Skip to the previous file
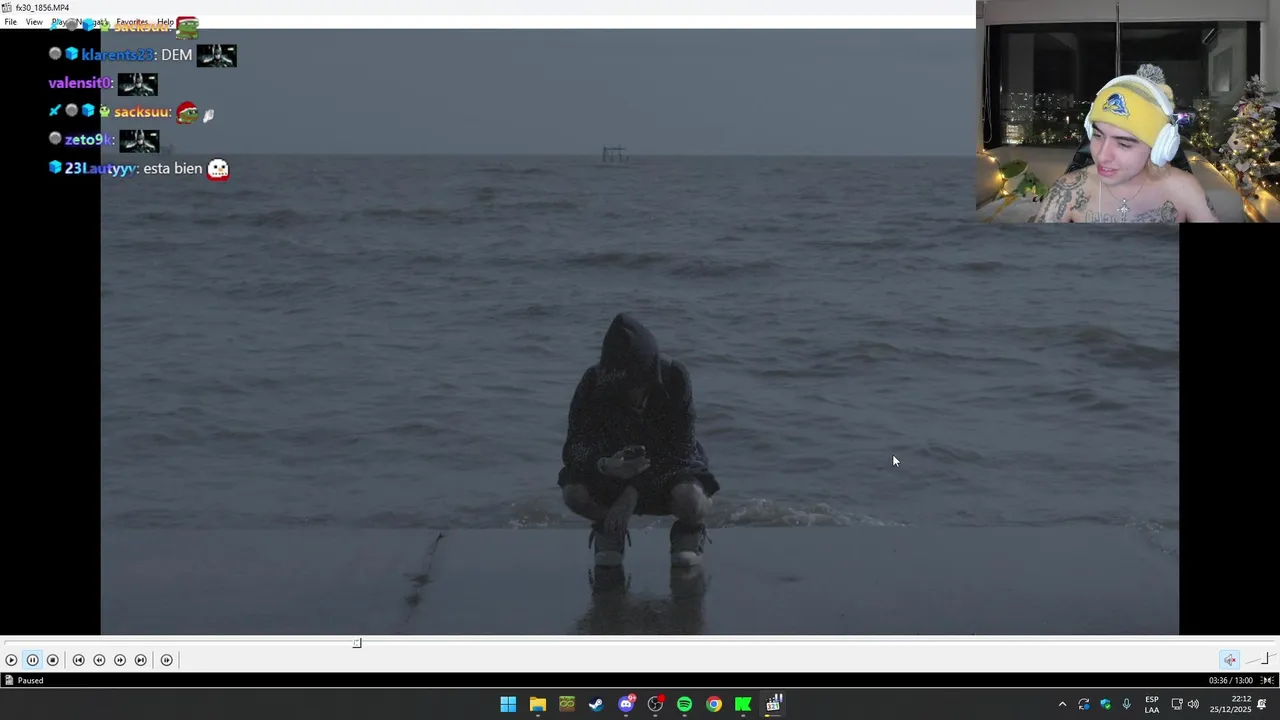Image resolution: width=1280 pixels, height=720 pixels. point(78,660)
